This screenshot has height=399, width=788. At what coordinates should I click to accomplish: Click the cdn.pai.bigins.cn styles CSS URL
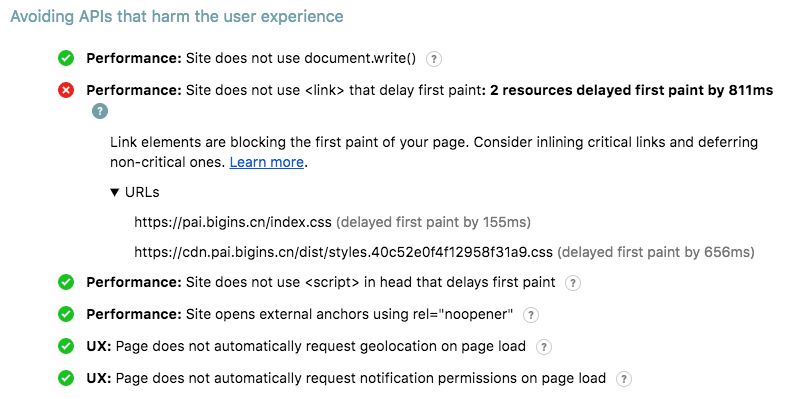pos(343,252)
